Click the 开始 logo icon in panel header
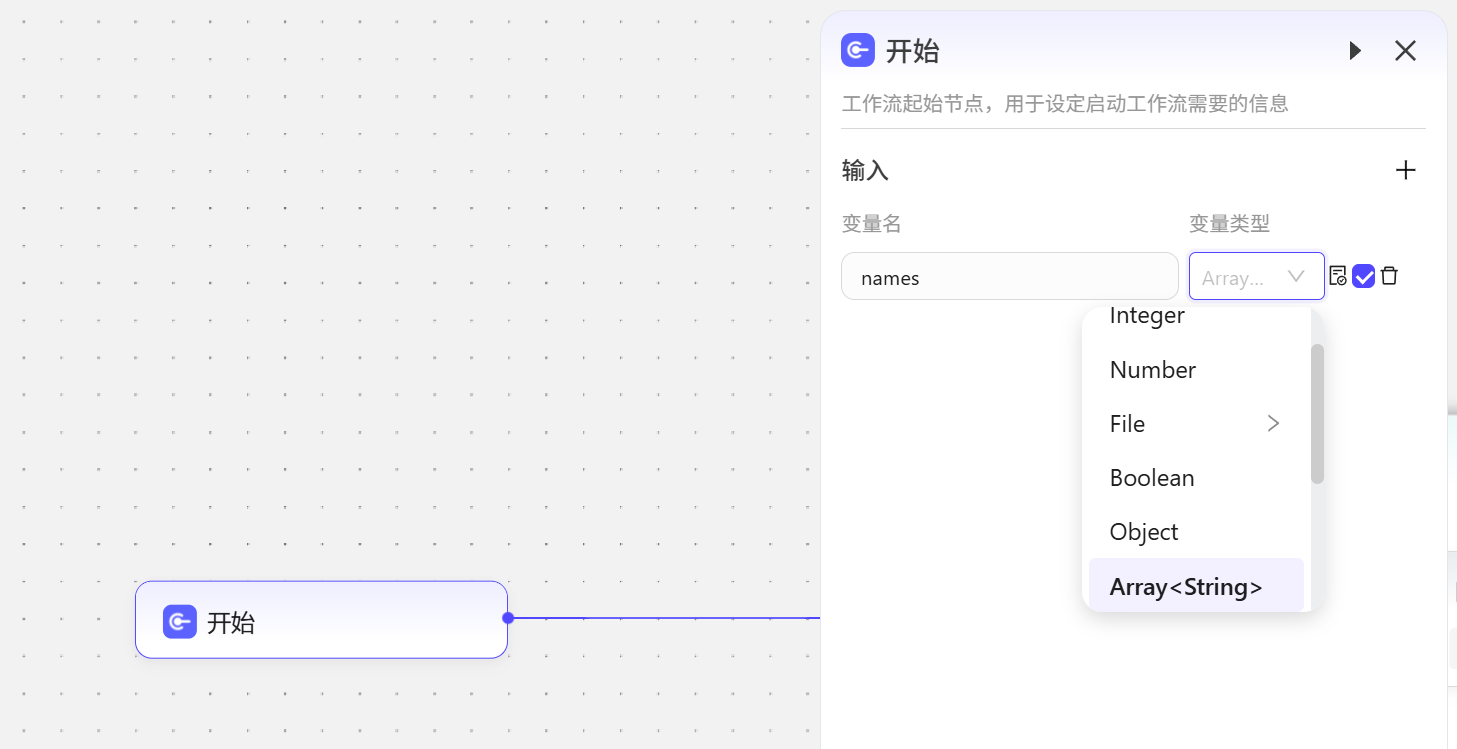 tap(858, 50)
